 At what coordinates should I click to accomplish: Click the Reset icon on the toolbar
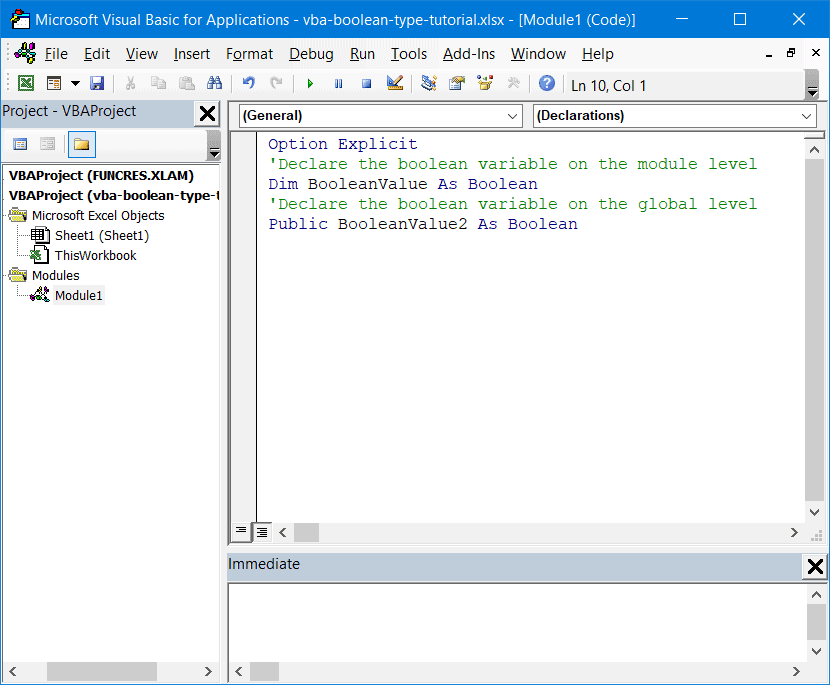[x=367, y=85]
